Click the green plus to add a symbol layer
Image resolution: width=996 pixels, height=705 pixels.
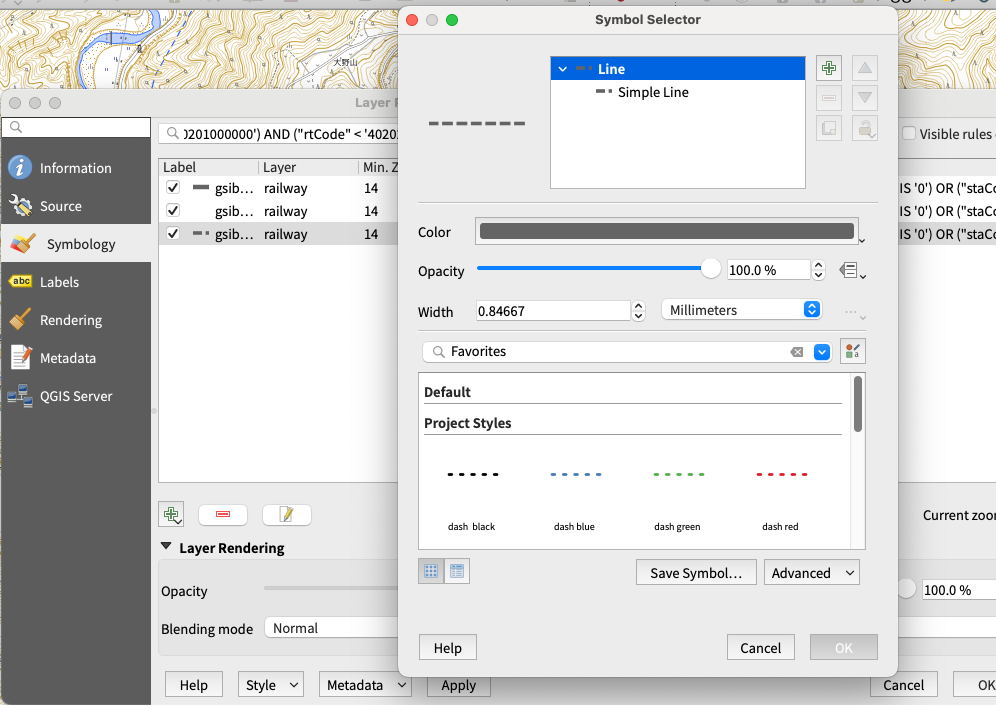828,67
